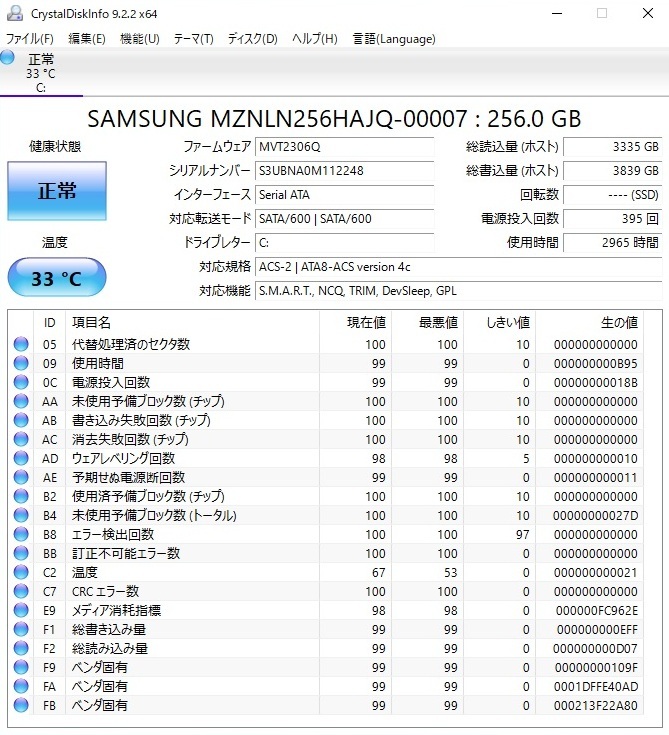Click status icon for attribute FB
669x735 pixels.
click(x=21, y=705)
